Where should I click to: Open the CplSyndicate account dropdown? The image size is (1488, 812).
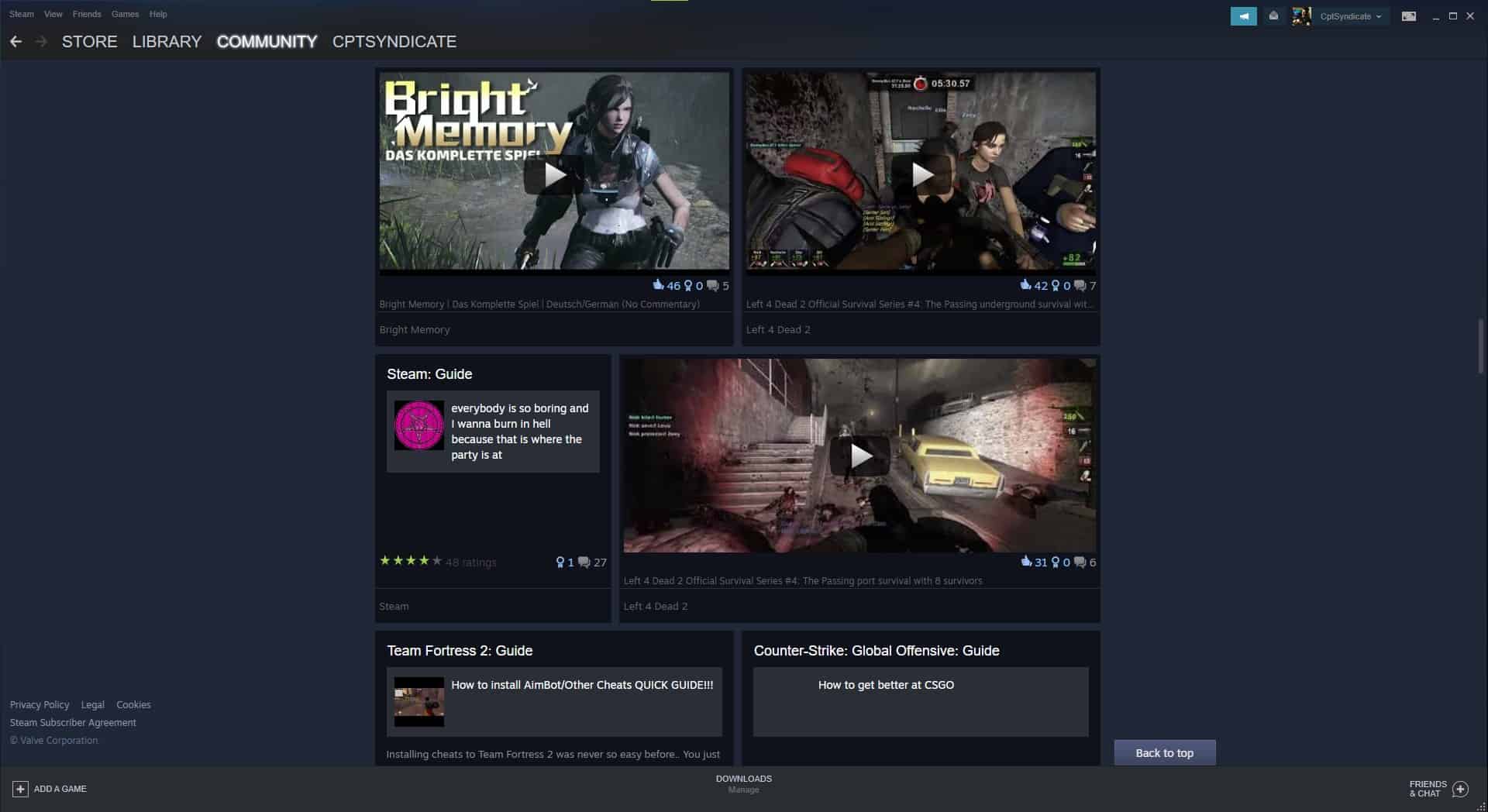tap(1348, 15)
